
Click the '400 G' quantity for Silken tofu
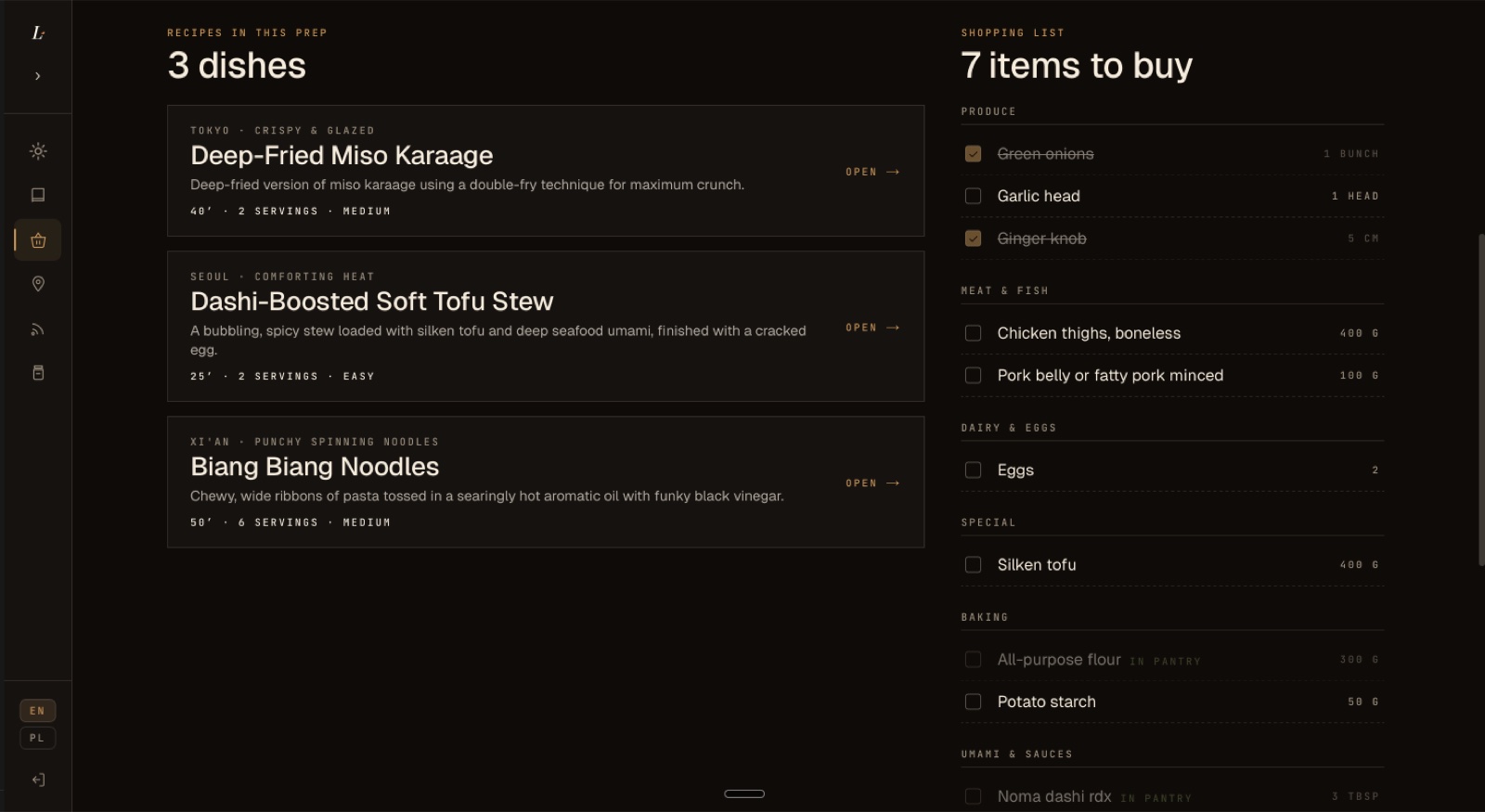(1360, 565)
